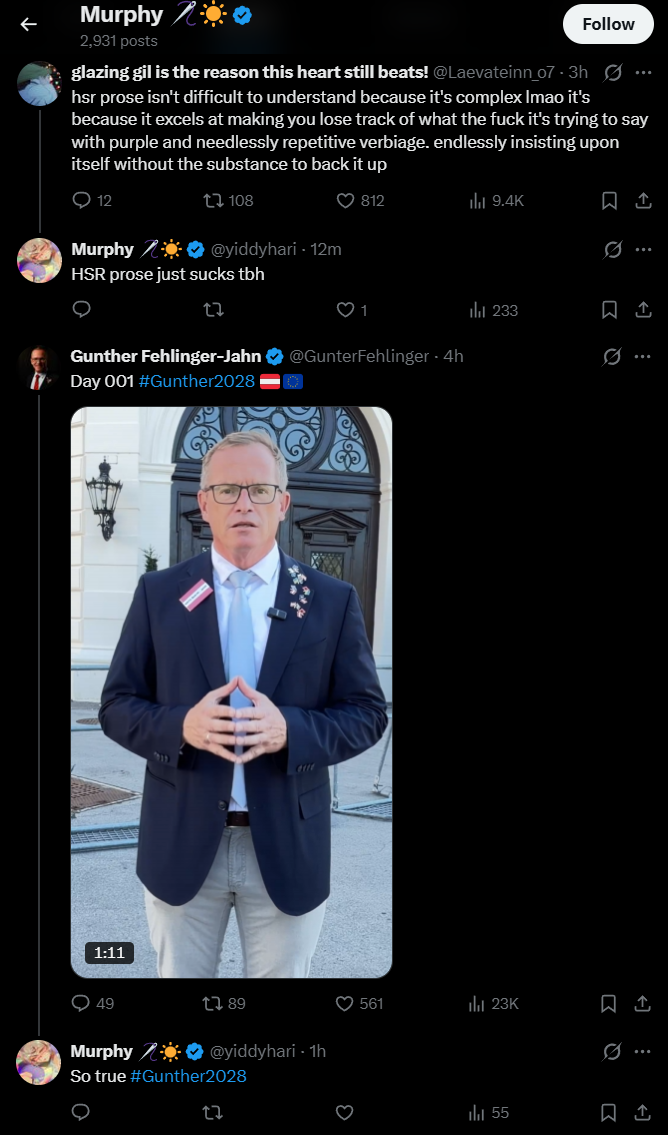Go back using the arrow icon
Image resolution: width=668 pixels, height=1135 pixels.
coord(28,25)
